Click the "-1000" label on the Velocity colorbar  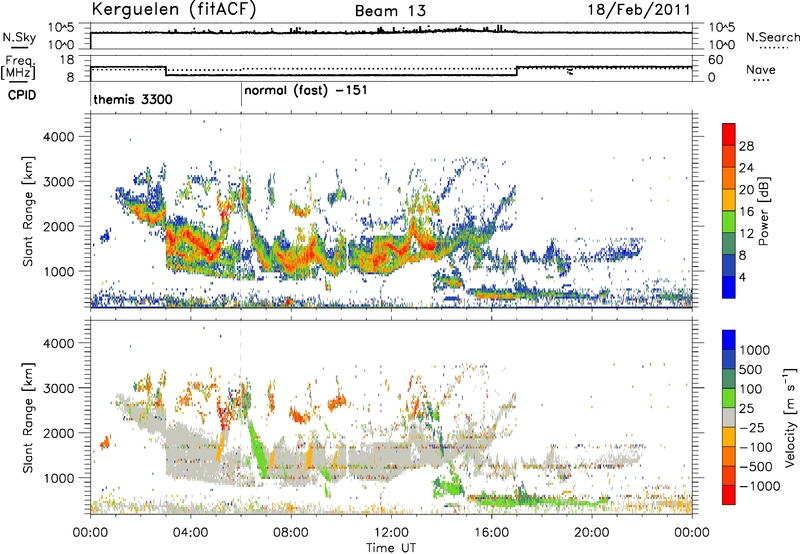point(759,486)
